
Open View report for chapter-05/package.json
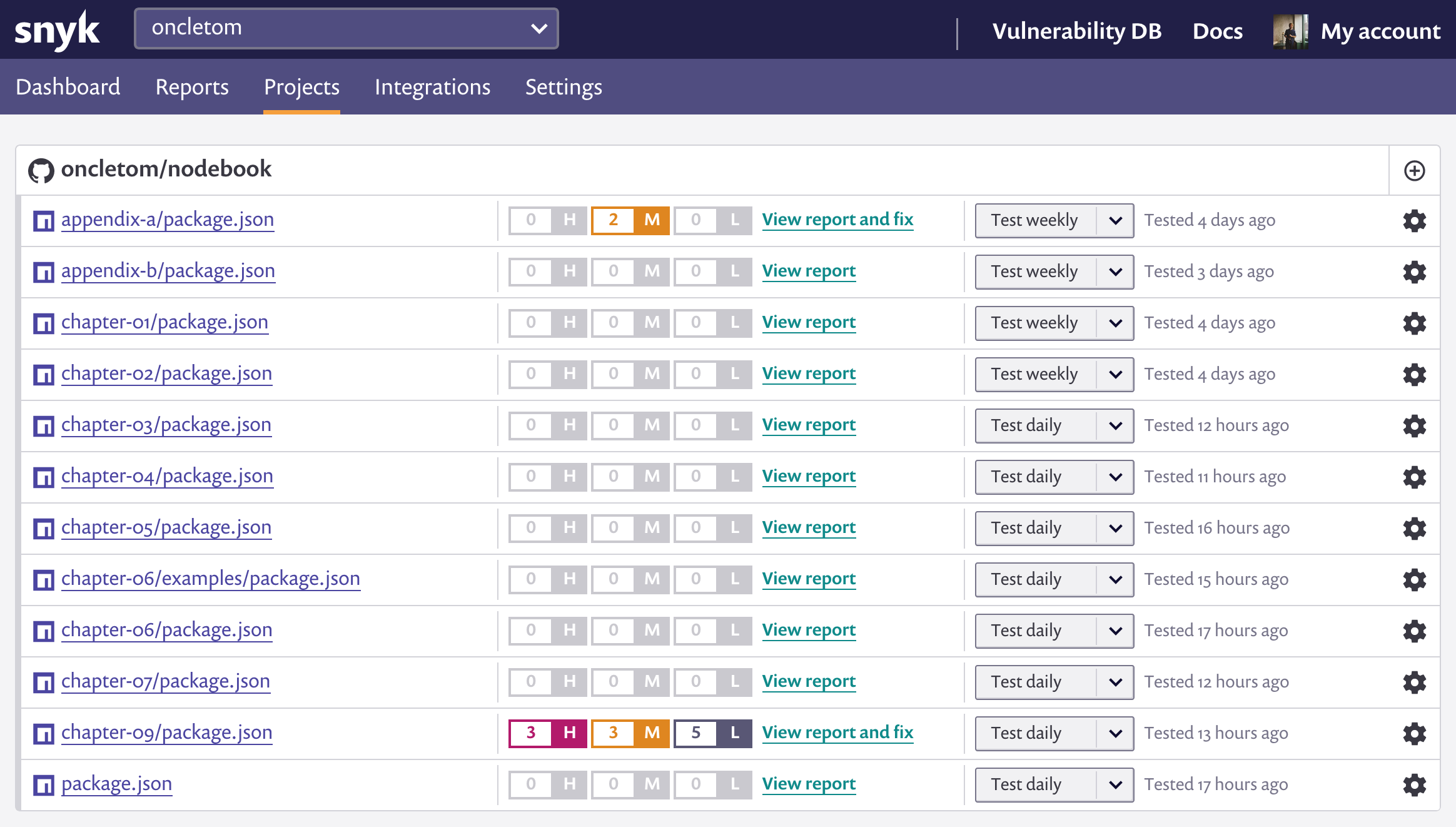(809, 527)
